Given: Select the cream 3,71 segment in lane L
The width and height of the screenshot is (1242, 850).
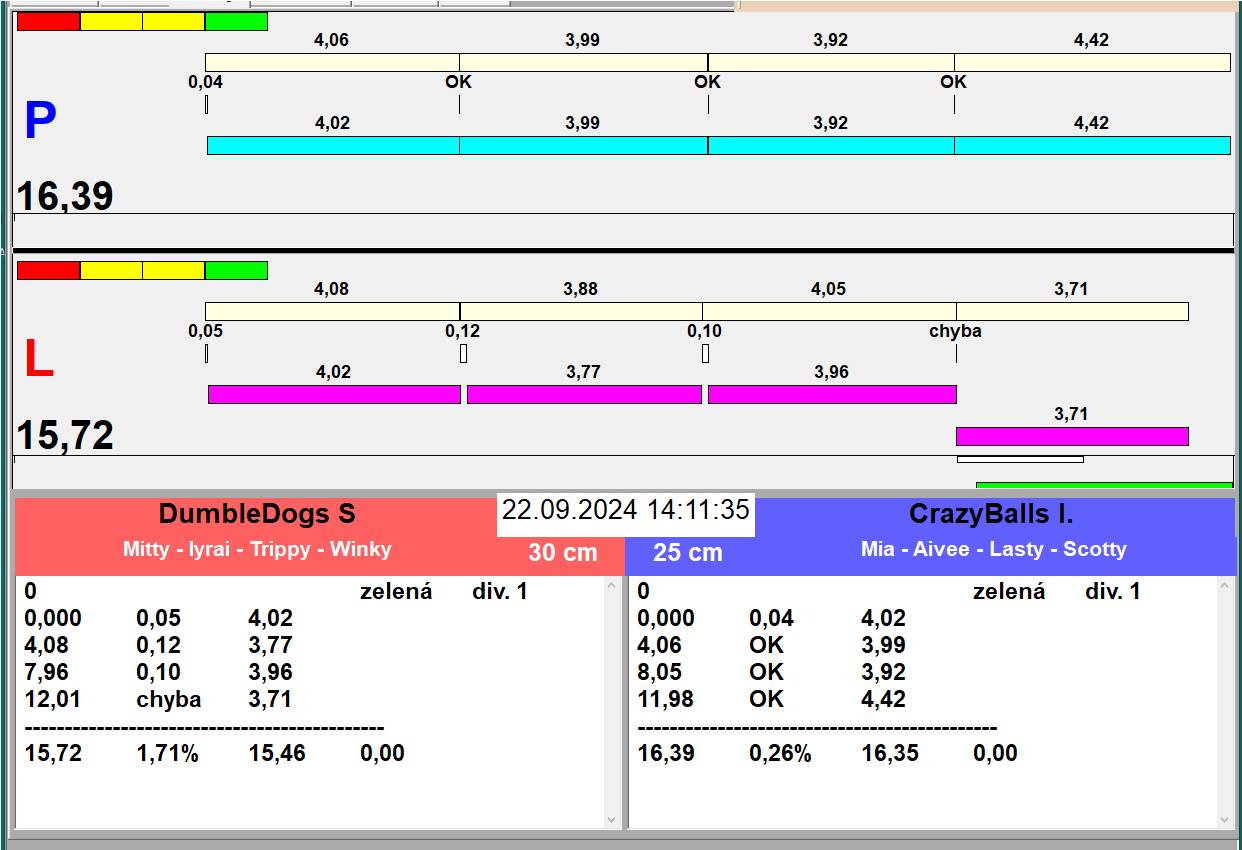Looking at the screenshot, I should click(x=1072, y=311).
